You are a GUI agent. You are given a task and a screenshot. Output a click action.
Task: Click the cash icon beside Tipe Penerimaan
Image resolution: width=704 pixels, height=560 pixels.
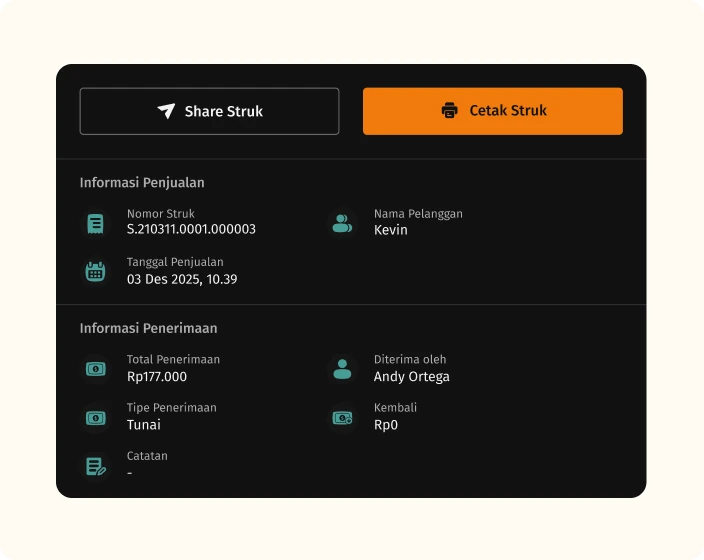95,417
